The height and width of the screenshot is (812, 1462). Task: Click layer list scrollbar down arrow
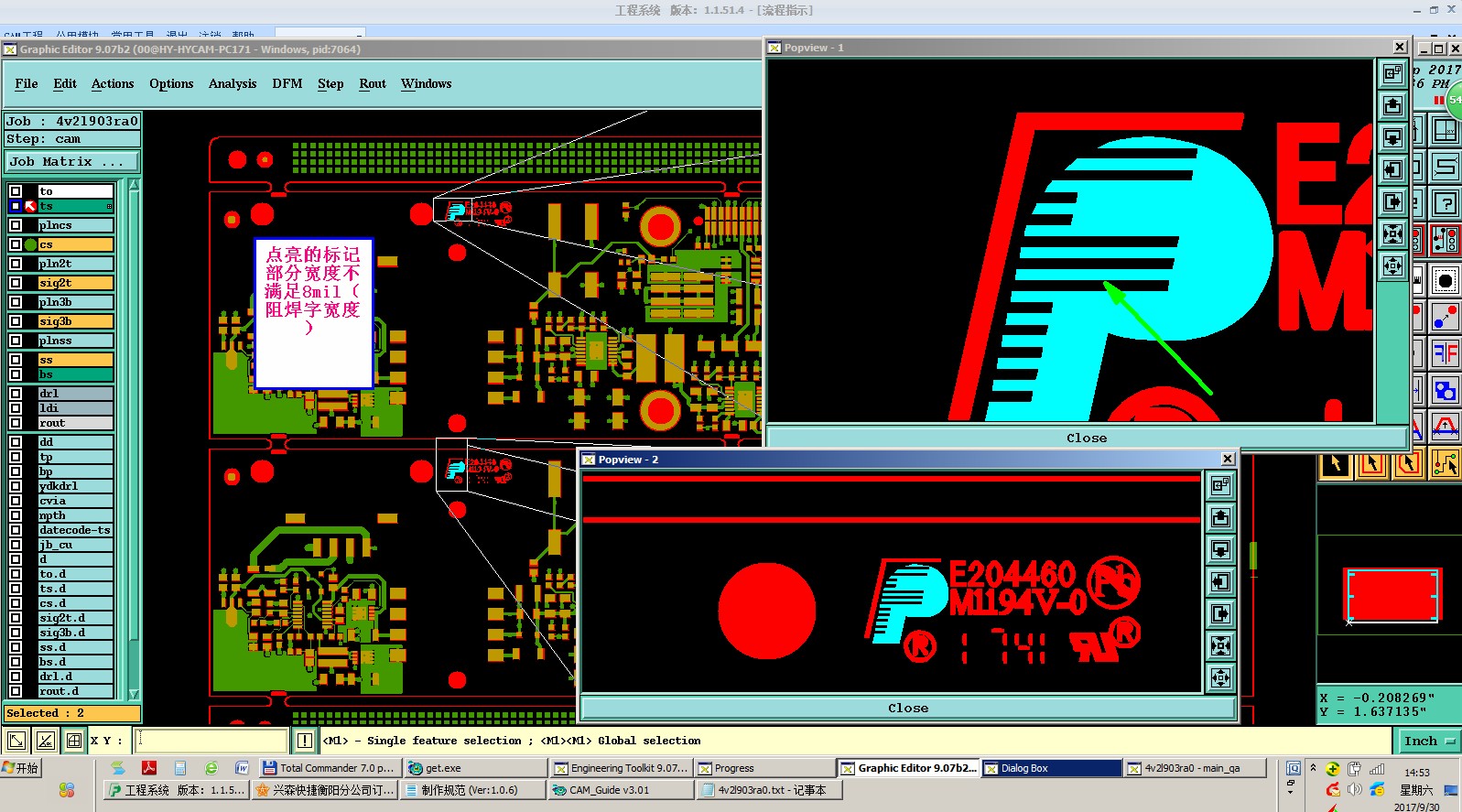click(x=135, y=694)
